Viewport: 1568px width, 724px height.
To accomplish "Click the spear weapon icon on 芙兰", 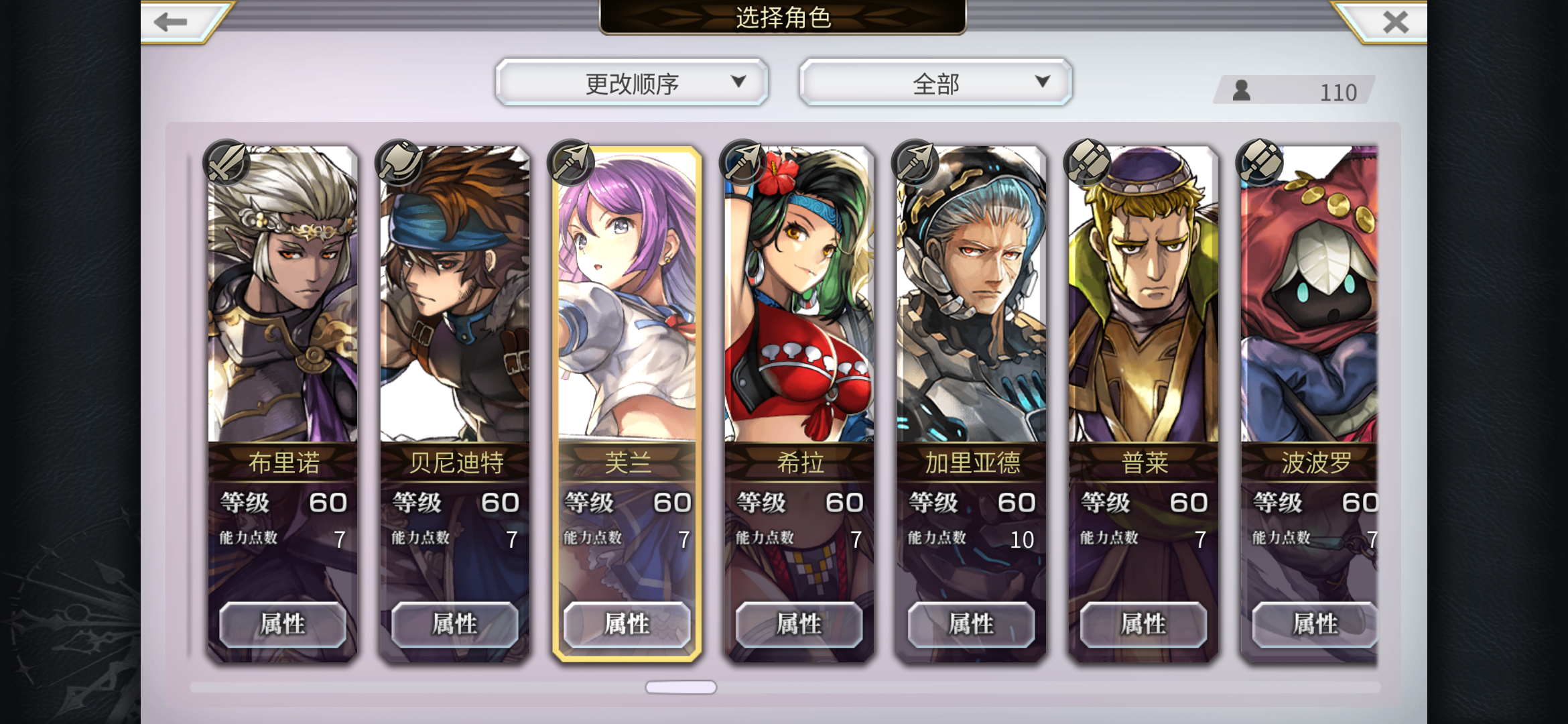I will [571, 162].
